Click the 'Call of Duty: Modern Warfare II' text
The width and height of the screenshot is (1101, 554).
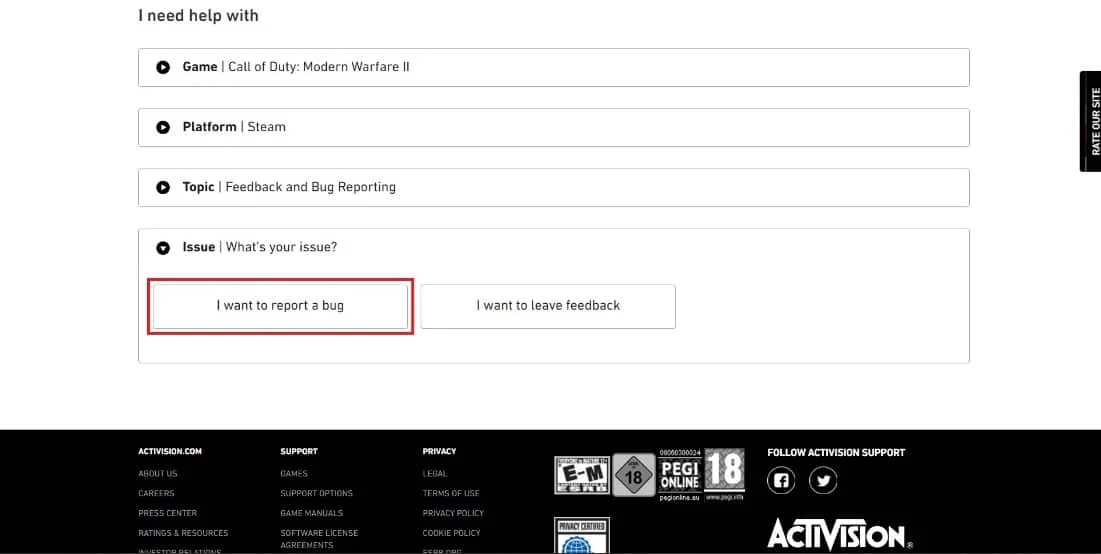(319, 67)
